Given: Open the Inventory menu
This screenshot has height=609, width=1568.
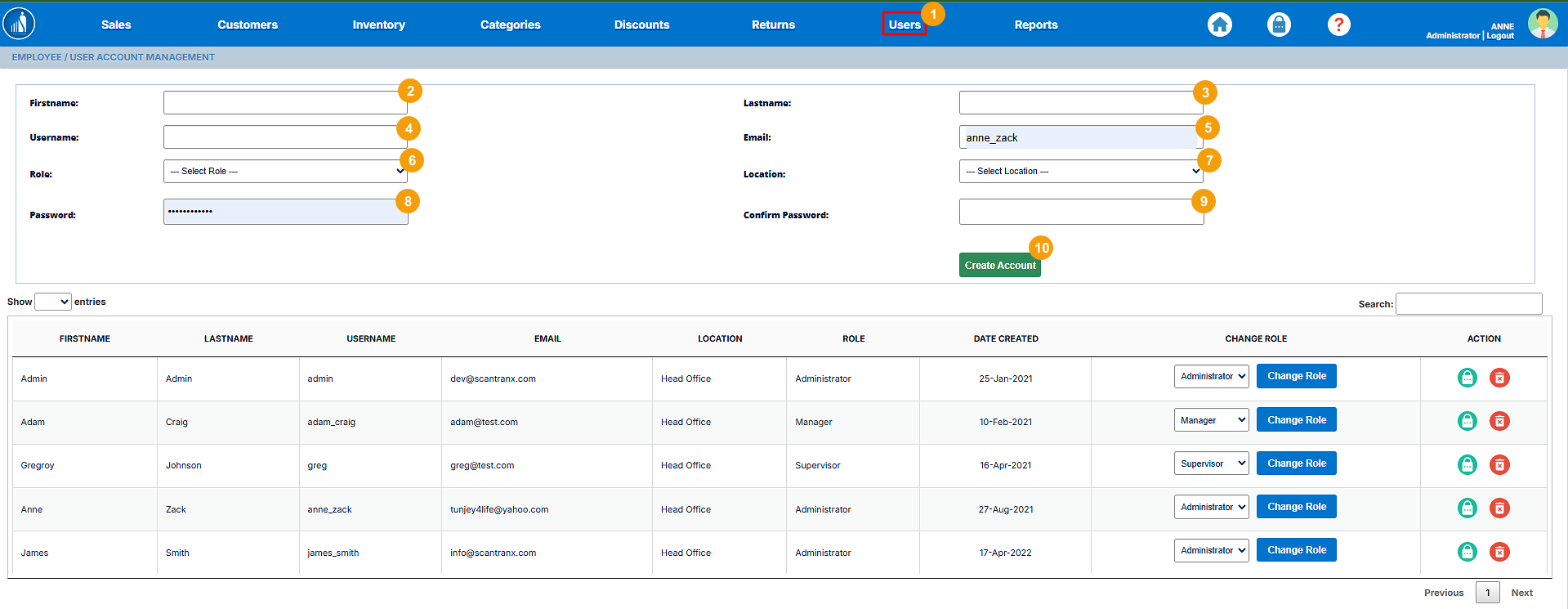Looking at the screenshot, I should pos(378,25).
